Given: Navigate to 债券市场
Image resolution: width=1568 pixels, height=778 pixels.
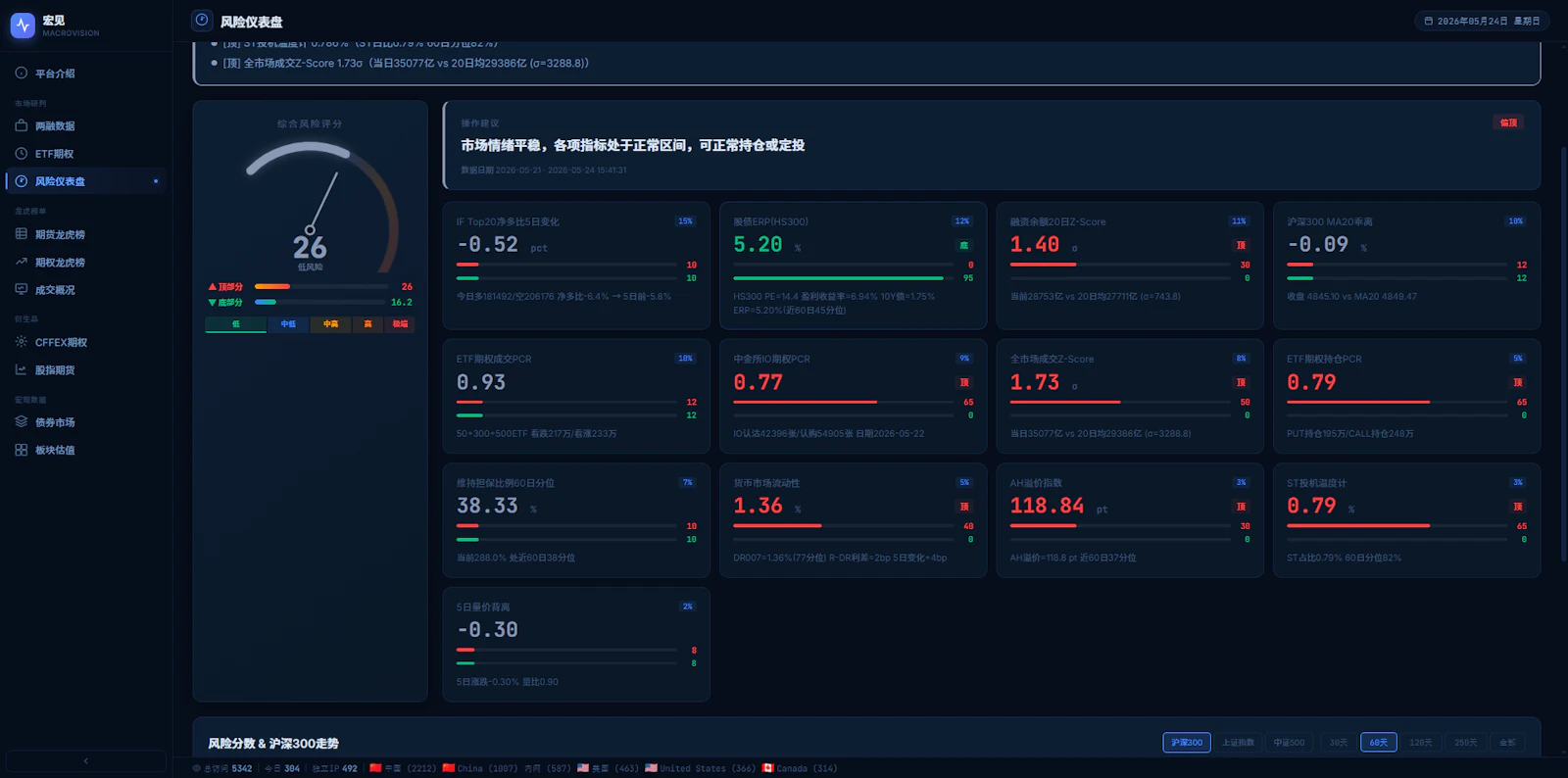Looking at the screenshot, I should [x=86, y=422].
